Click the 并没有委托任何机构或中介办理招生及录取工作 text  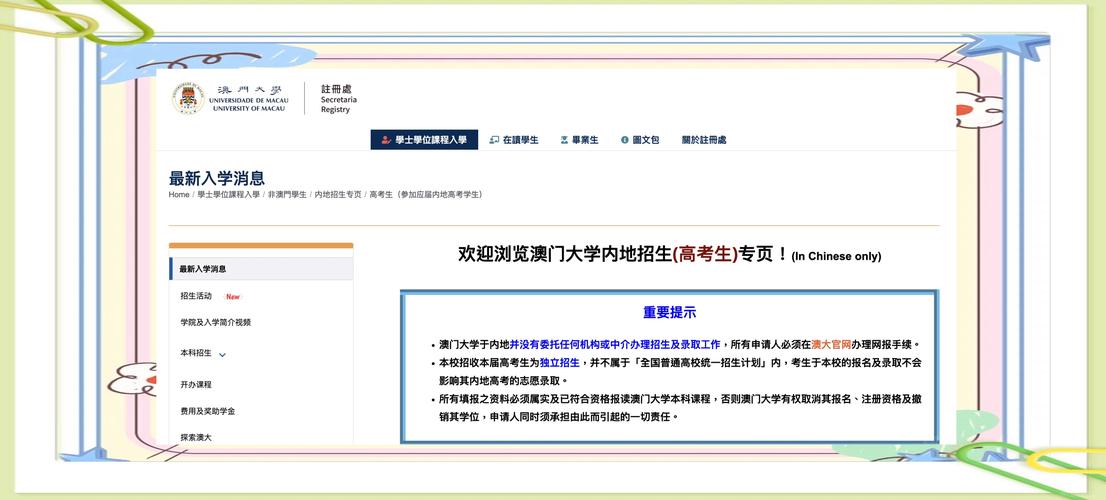[614, 345]
